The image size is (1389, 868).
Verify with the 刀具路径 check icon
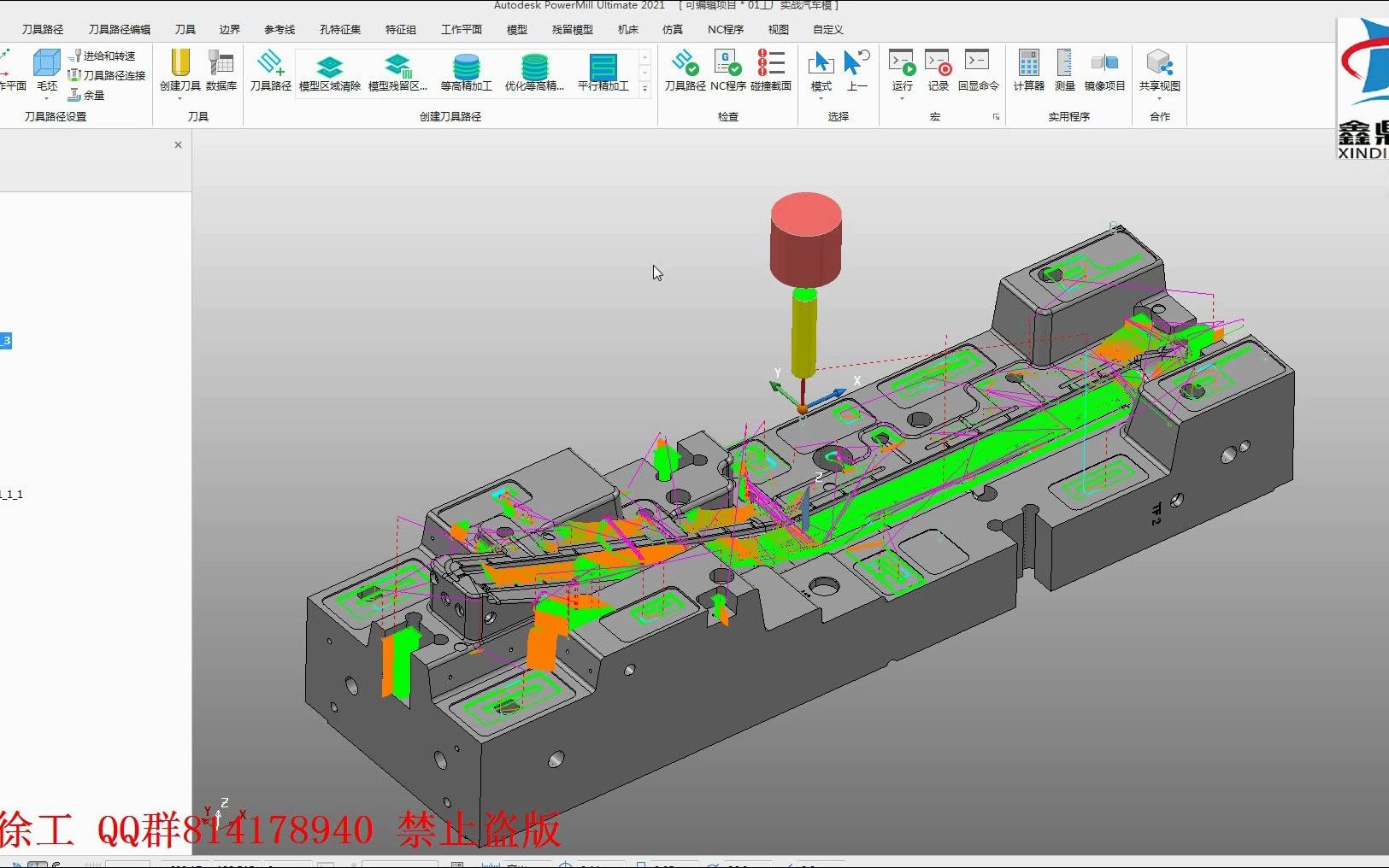pyautogui.click(x=685, y=71)
